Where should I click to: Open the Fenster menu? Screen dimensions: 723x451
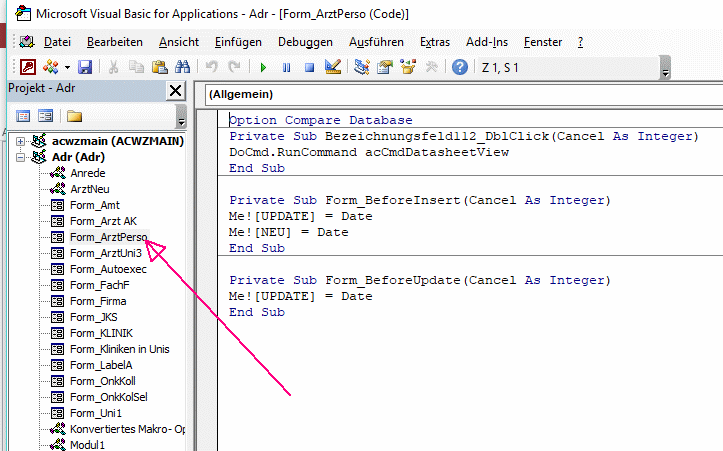(543, 42)
